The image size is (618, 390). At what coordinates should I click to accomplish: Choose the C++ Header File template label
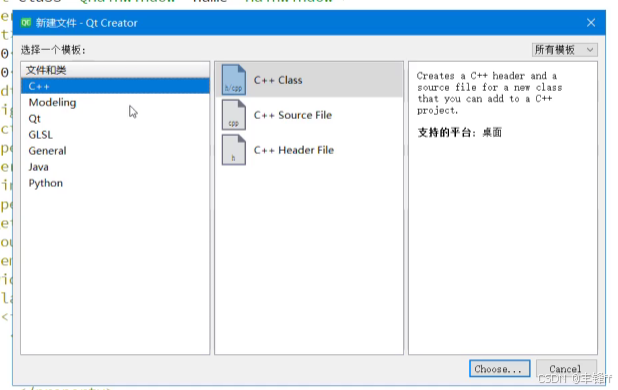pos(294,150)
